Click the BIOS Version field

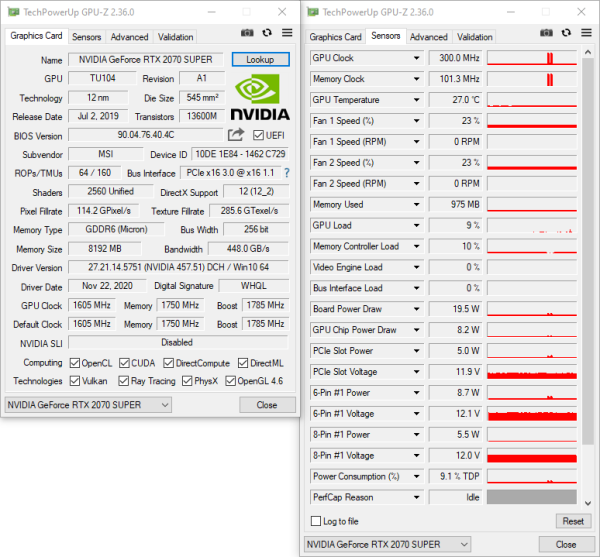coord(146,135)
